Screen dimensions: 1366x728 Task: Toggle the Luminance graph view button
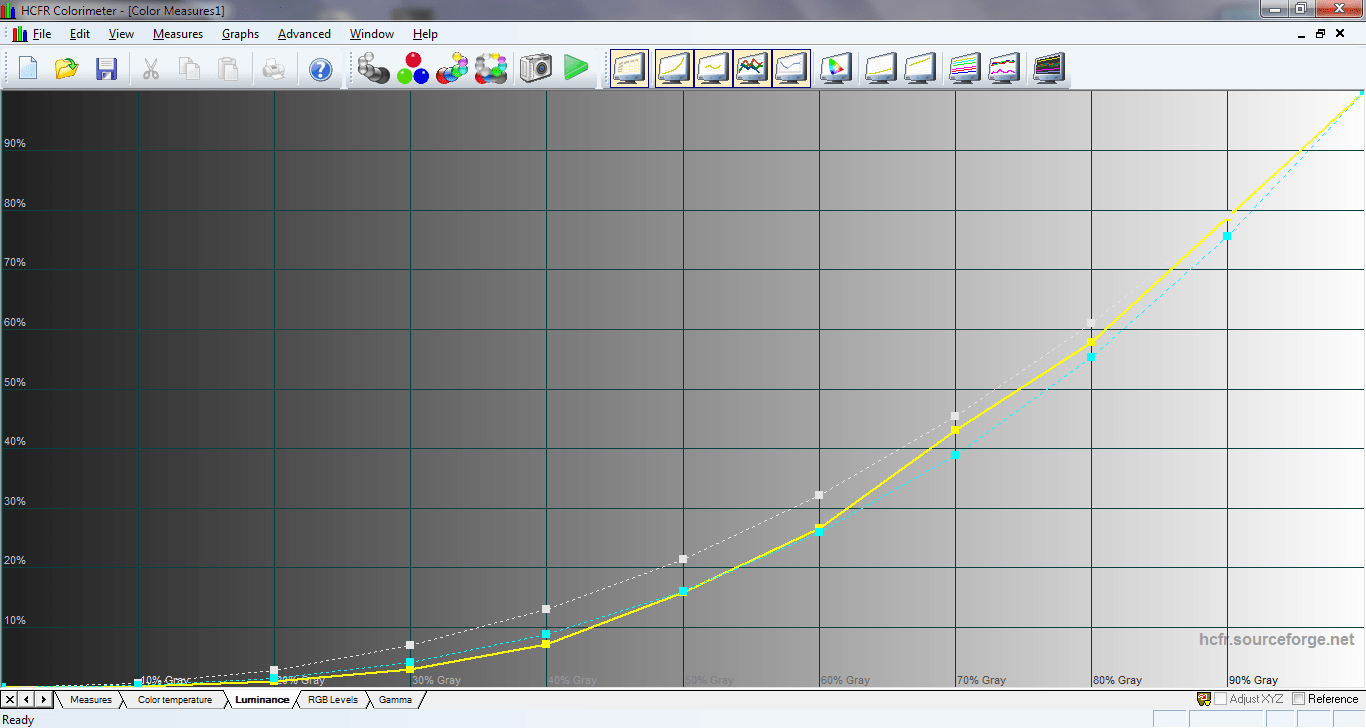[x=673, y=68]
